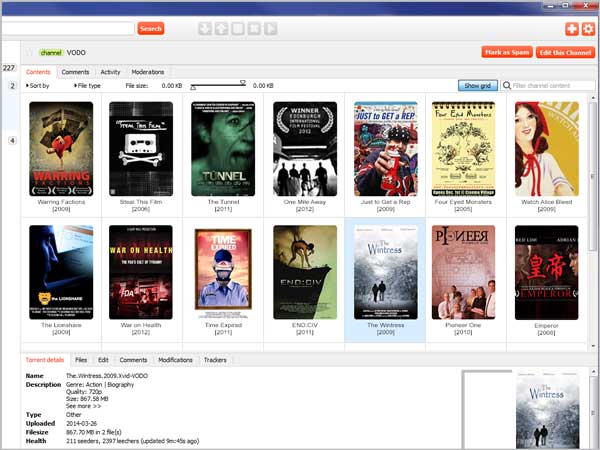Click Edit this Channel button

(x=566, y=52)
